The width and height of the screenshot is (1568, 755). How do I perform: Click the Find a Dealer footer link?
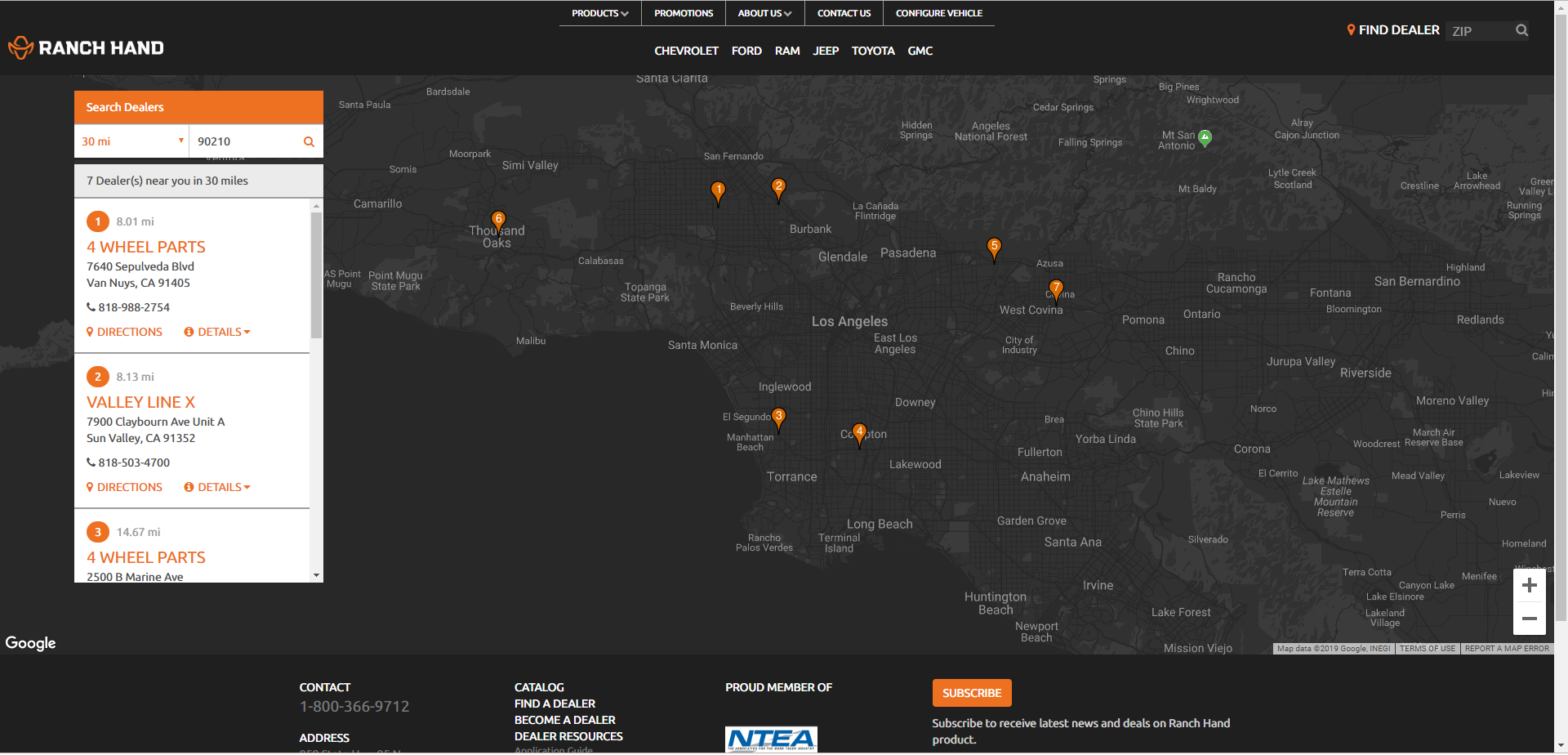(555, 704)
